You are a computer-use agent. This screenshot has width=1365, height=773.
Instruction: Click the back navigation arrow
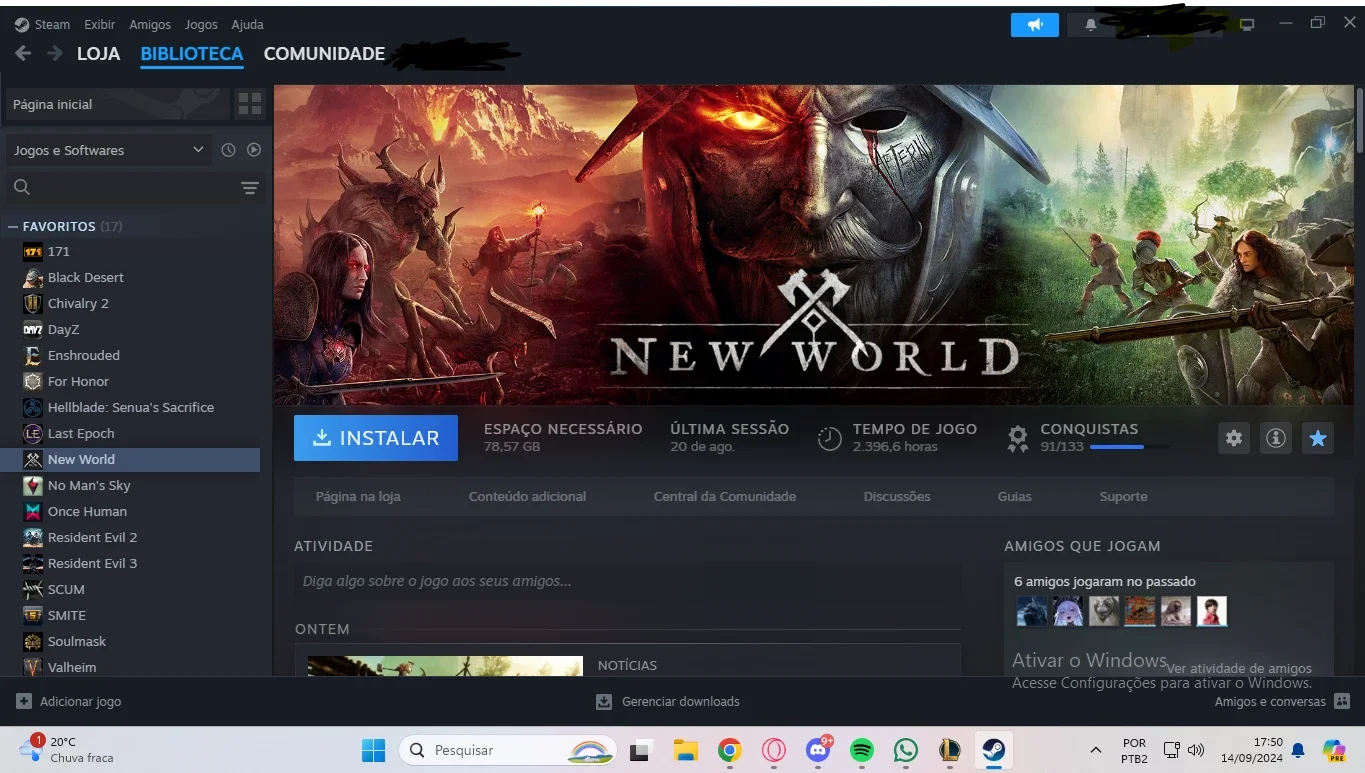[22, 53]
